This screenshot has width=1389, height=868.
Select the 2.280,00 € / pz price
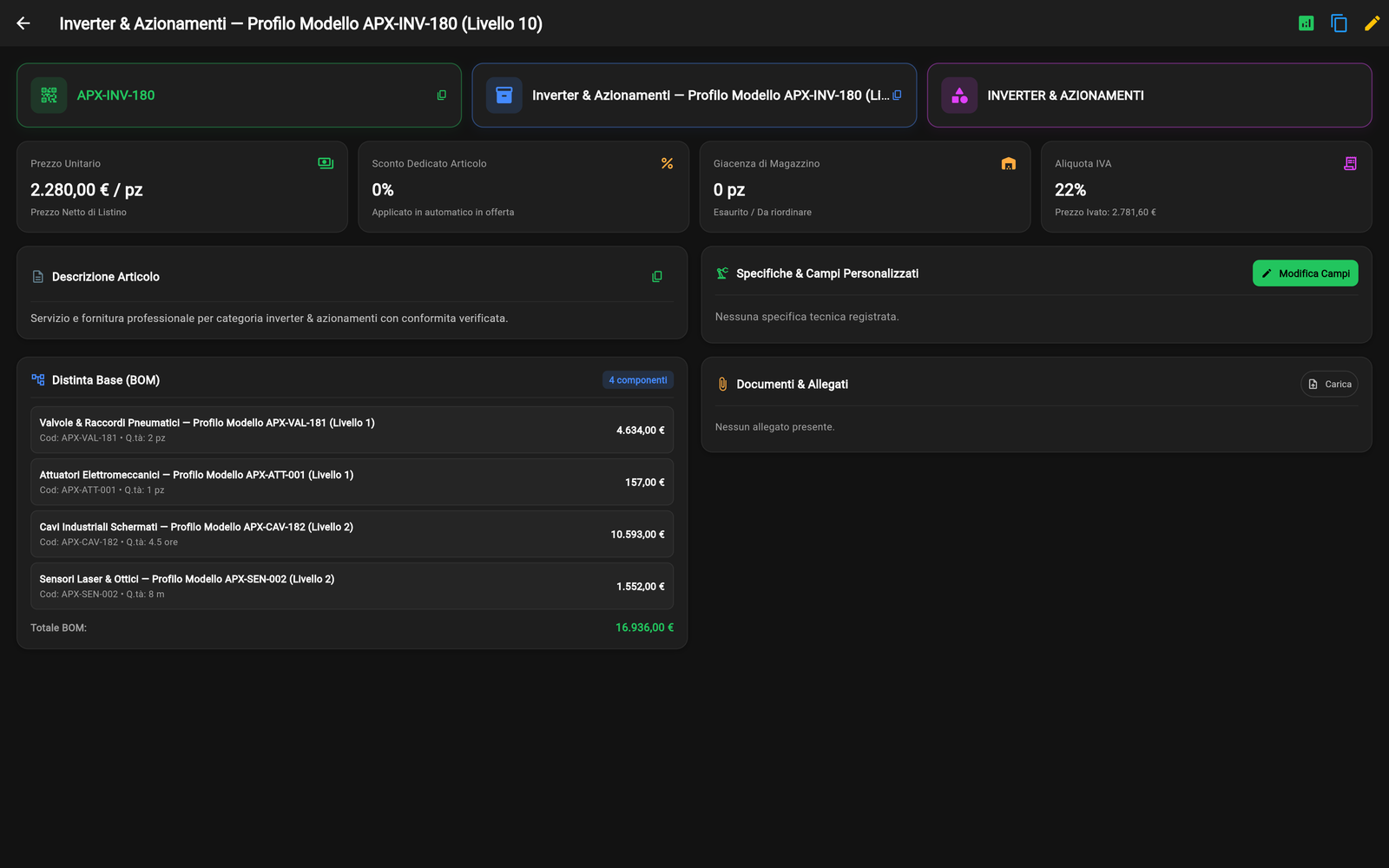86,190
